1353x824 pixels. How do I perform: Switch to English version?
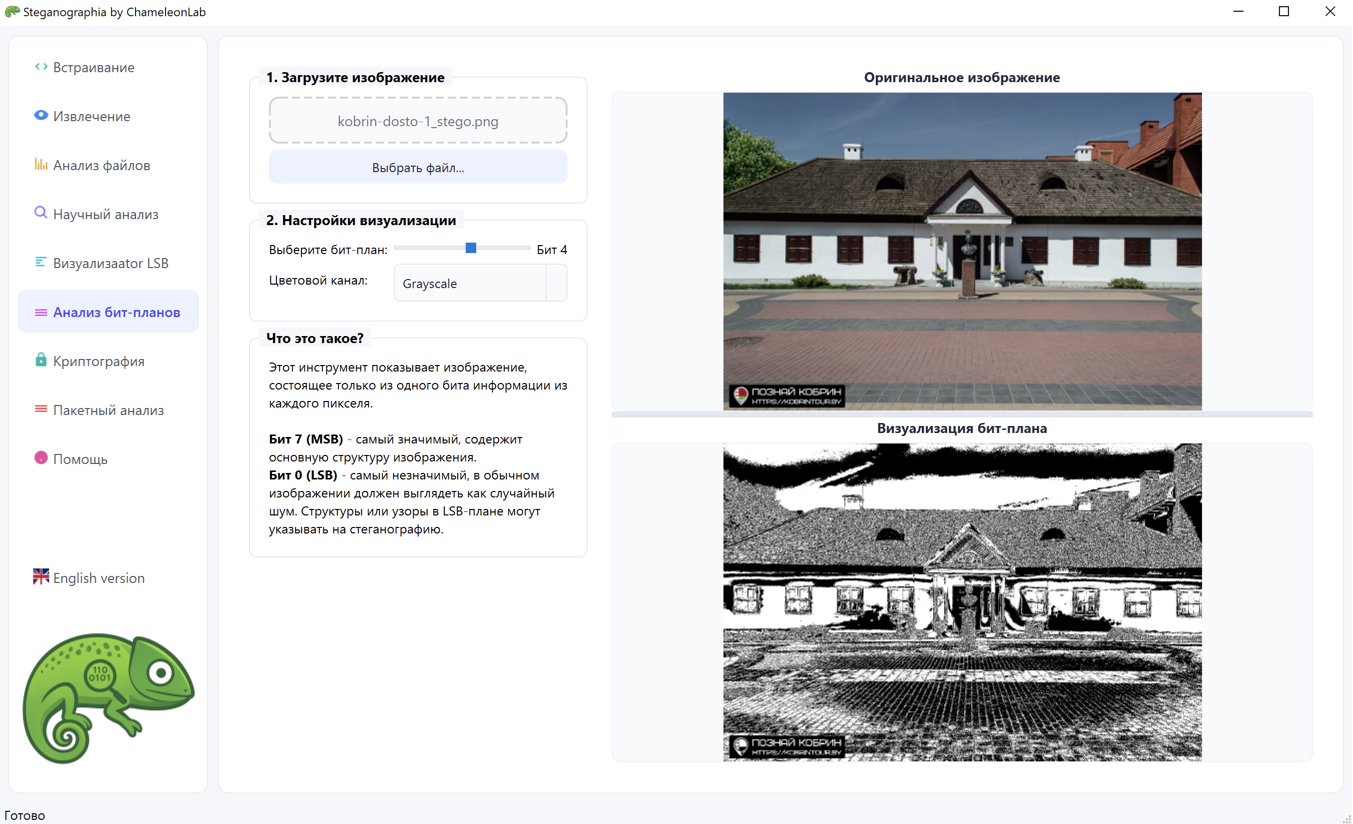click(108, 578)
